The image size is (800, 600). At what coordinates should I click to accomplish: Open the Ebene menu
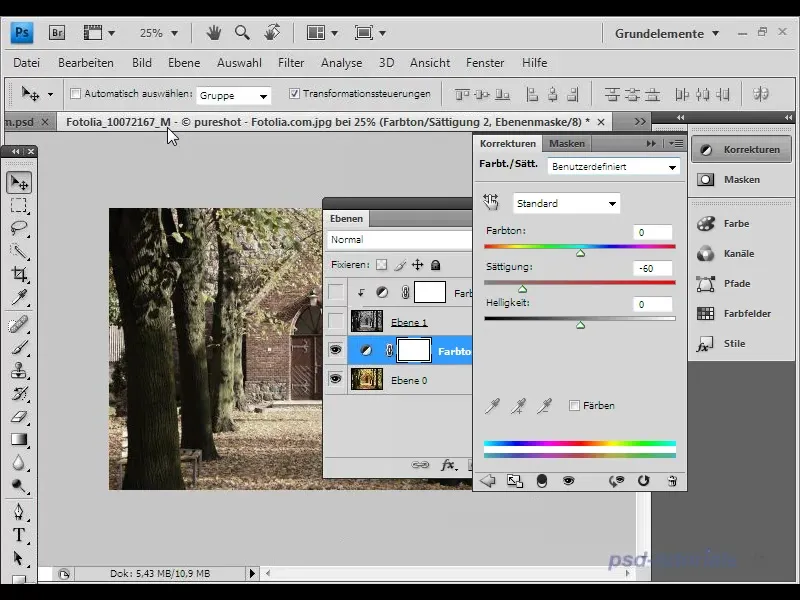(x=184, y=63)
